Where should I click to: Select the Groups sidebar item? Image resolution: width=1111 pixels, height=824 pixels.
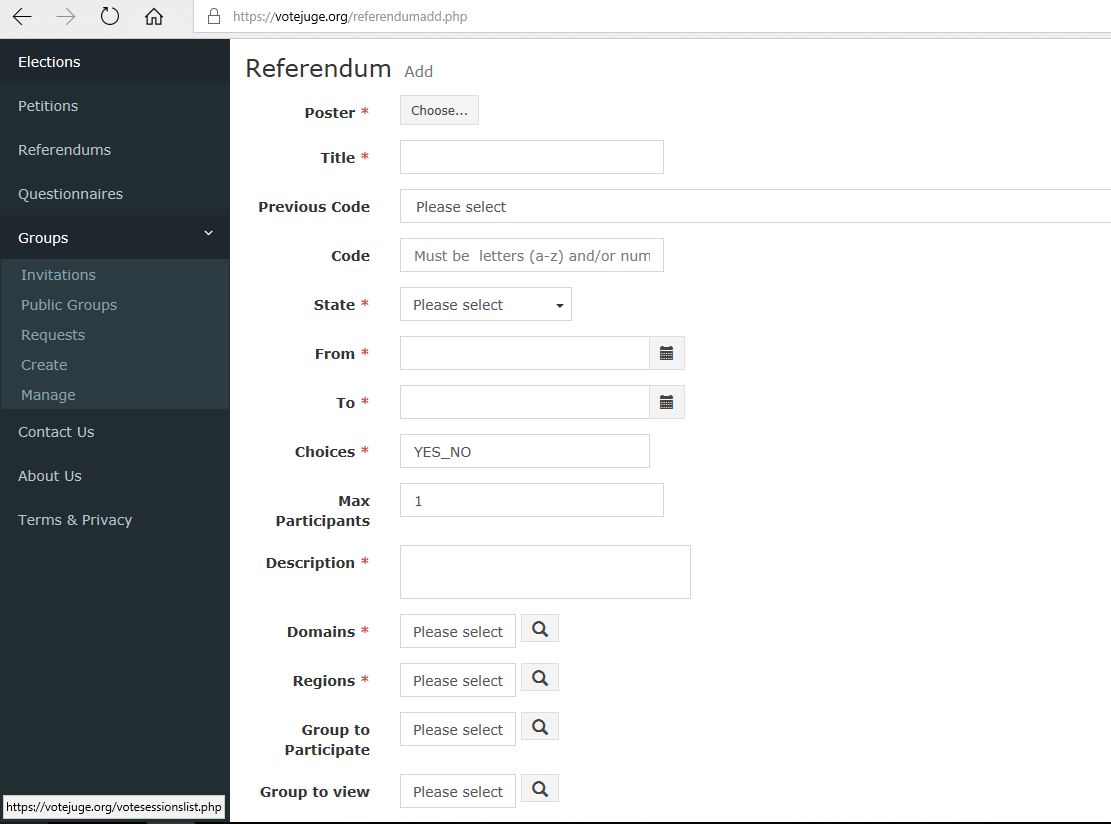pos(115,237)
